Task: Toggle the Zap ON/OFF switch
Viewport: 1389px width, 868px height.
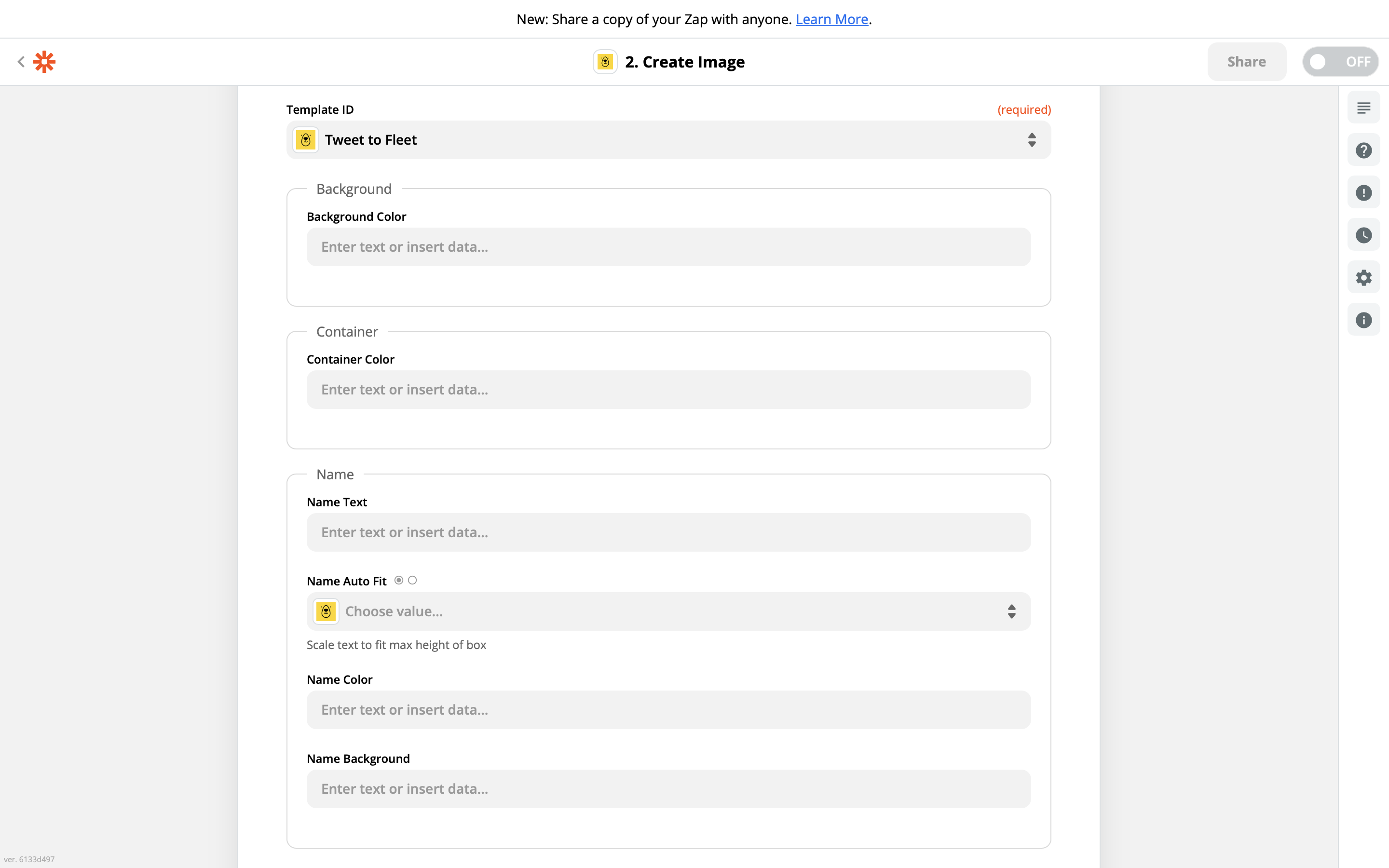Action: 1341,61
